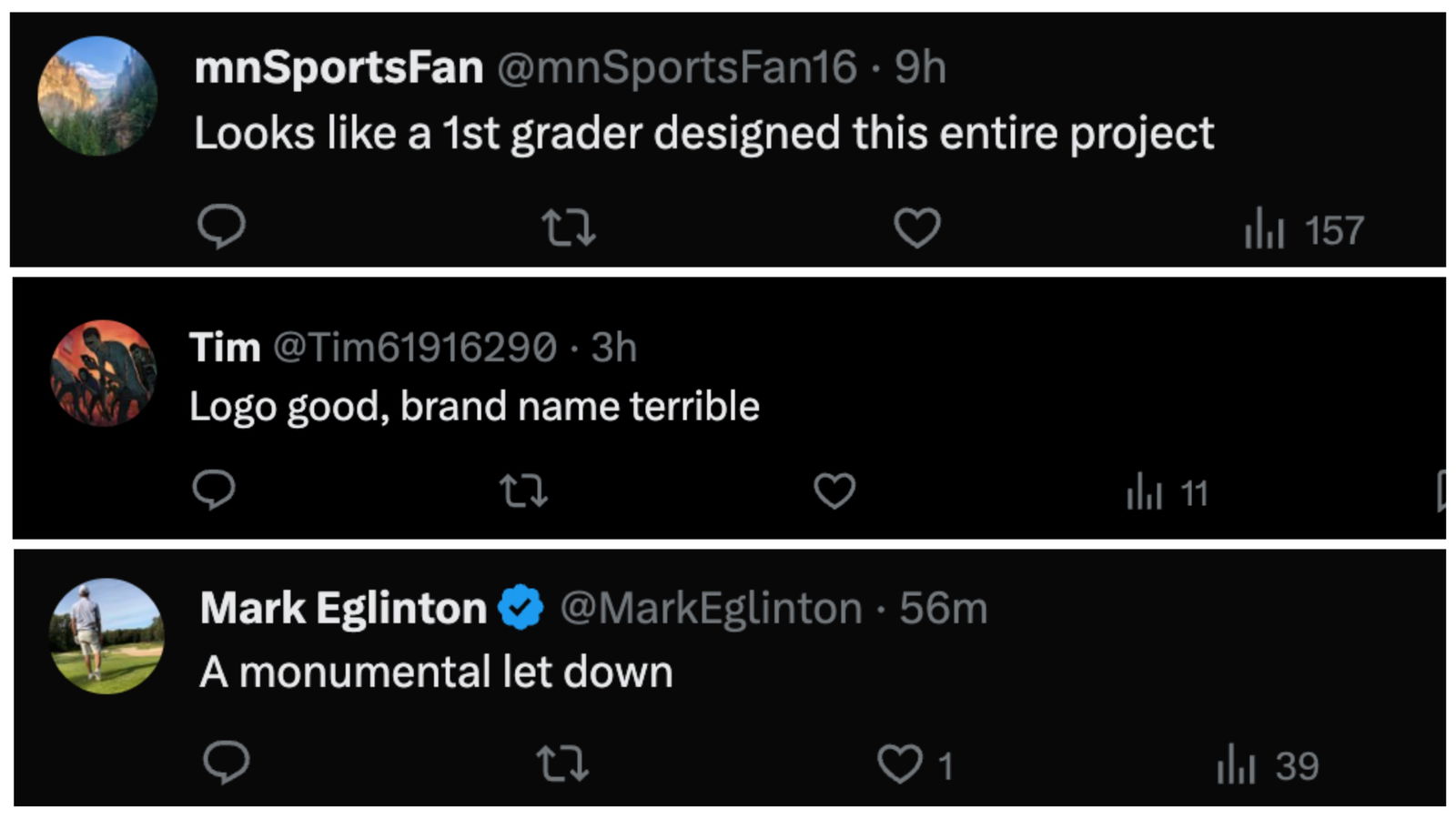Open view count of 11 on Tim's tweet

coord(1167,494)
